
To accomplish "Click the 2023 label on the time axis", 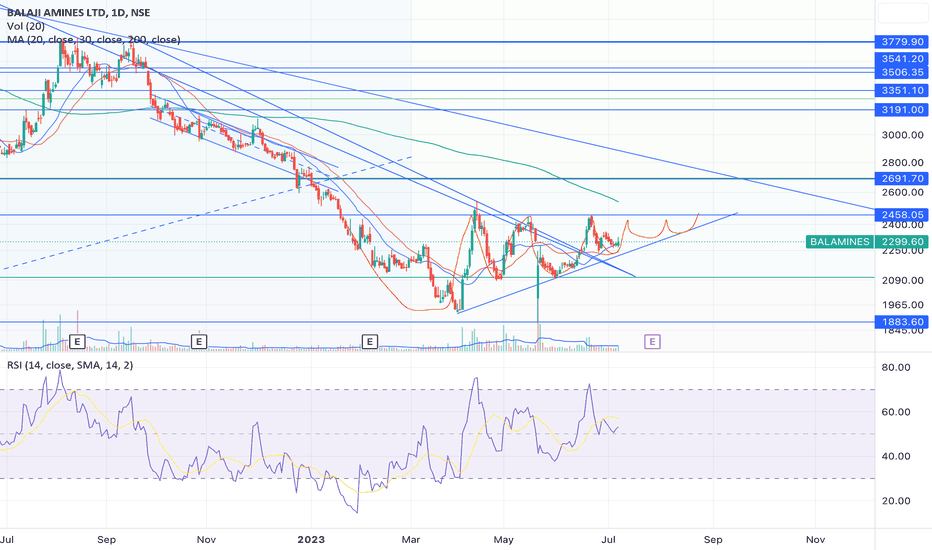I will point(311,539).
